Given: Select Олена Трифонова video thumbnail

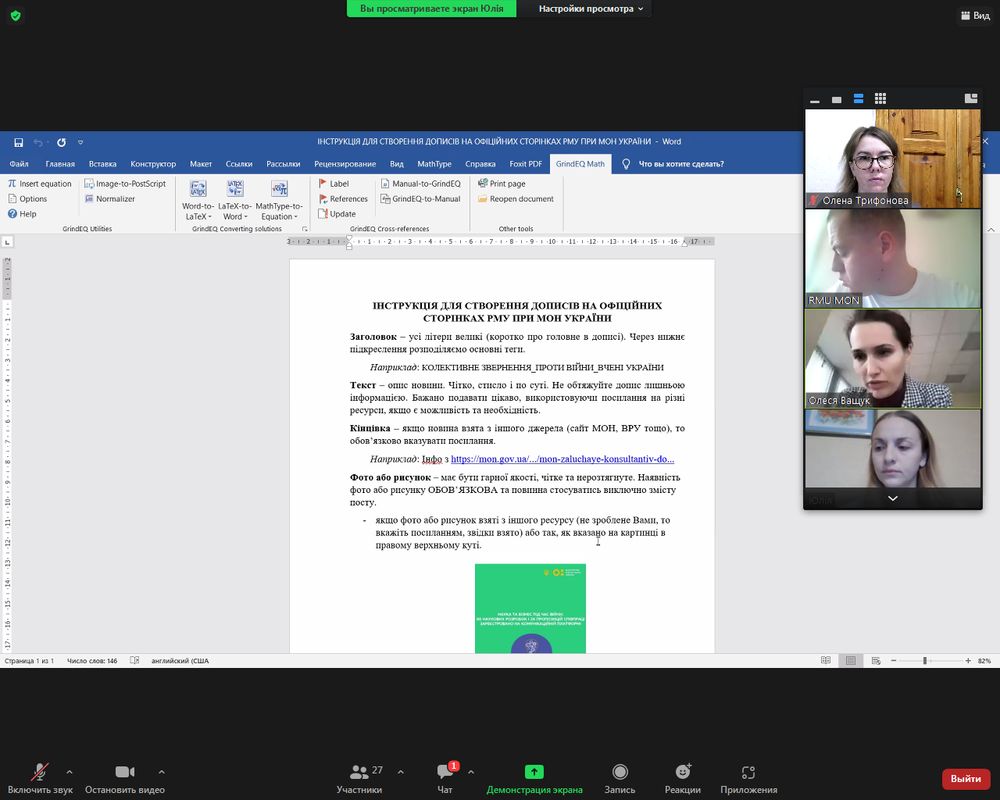Looking at the screenshot, I should click(892, 158).
